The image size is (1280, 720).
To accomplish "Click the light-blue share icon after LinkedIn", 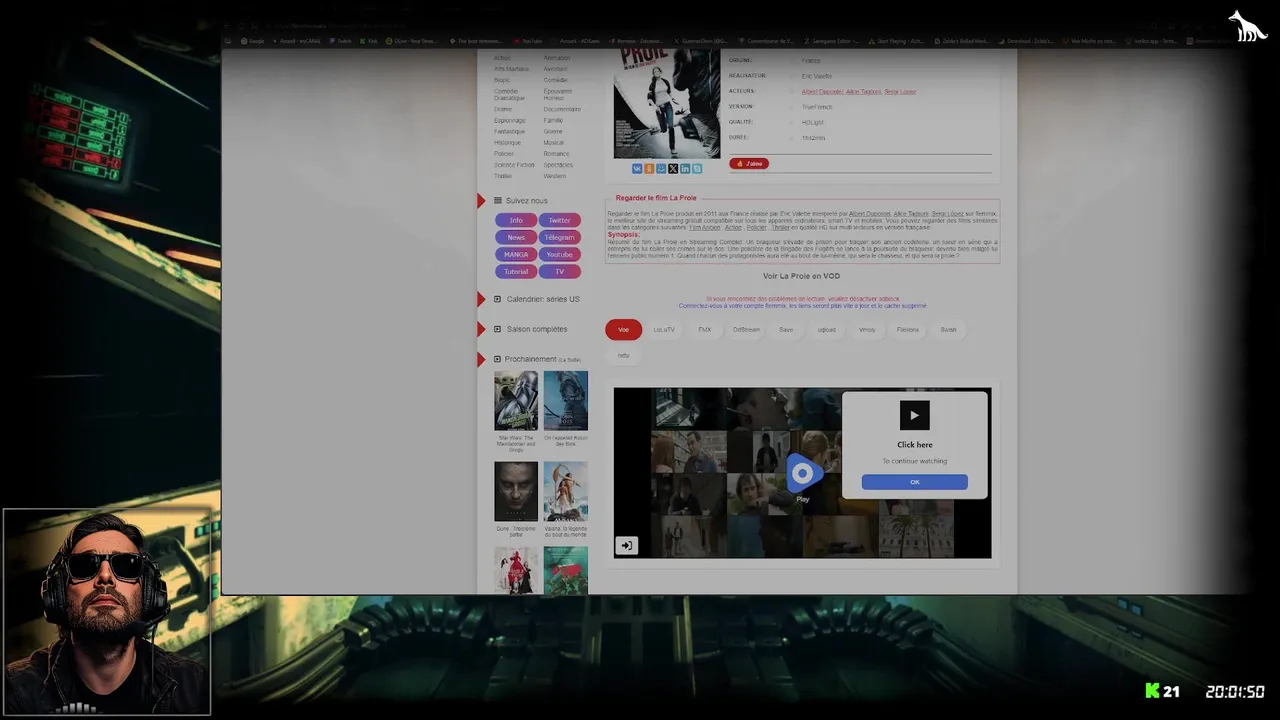I will 697,169.
